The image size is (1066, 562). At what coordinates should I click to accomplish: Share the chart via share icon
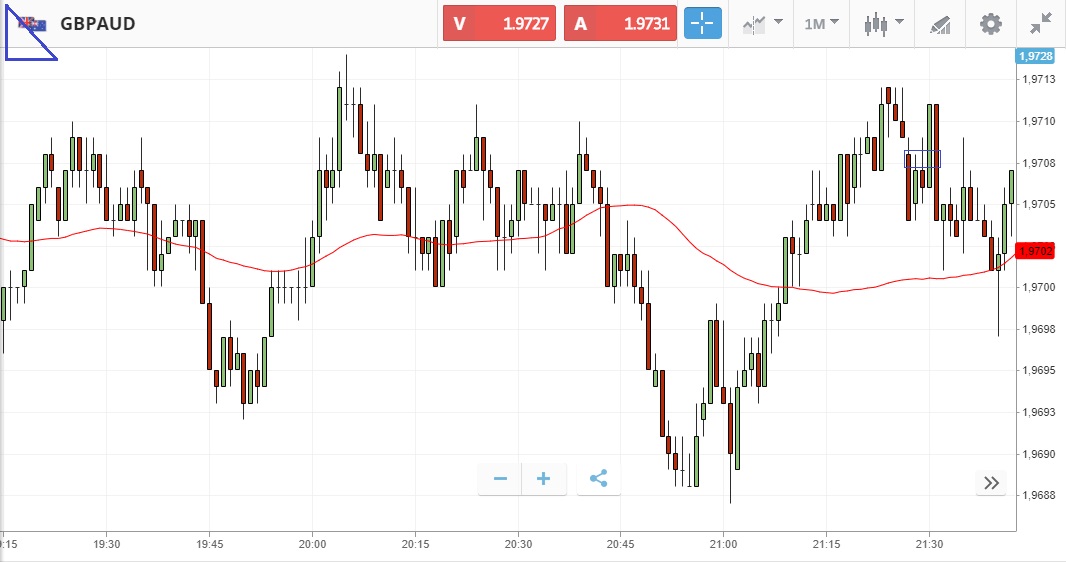pos(598,479)
